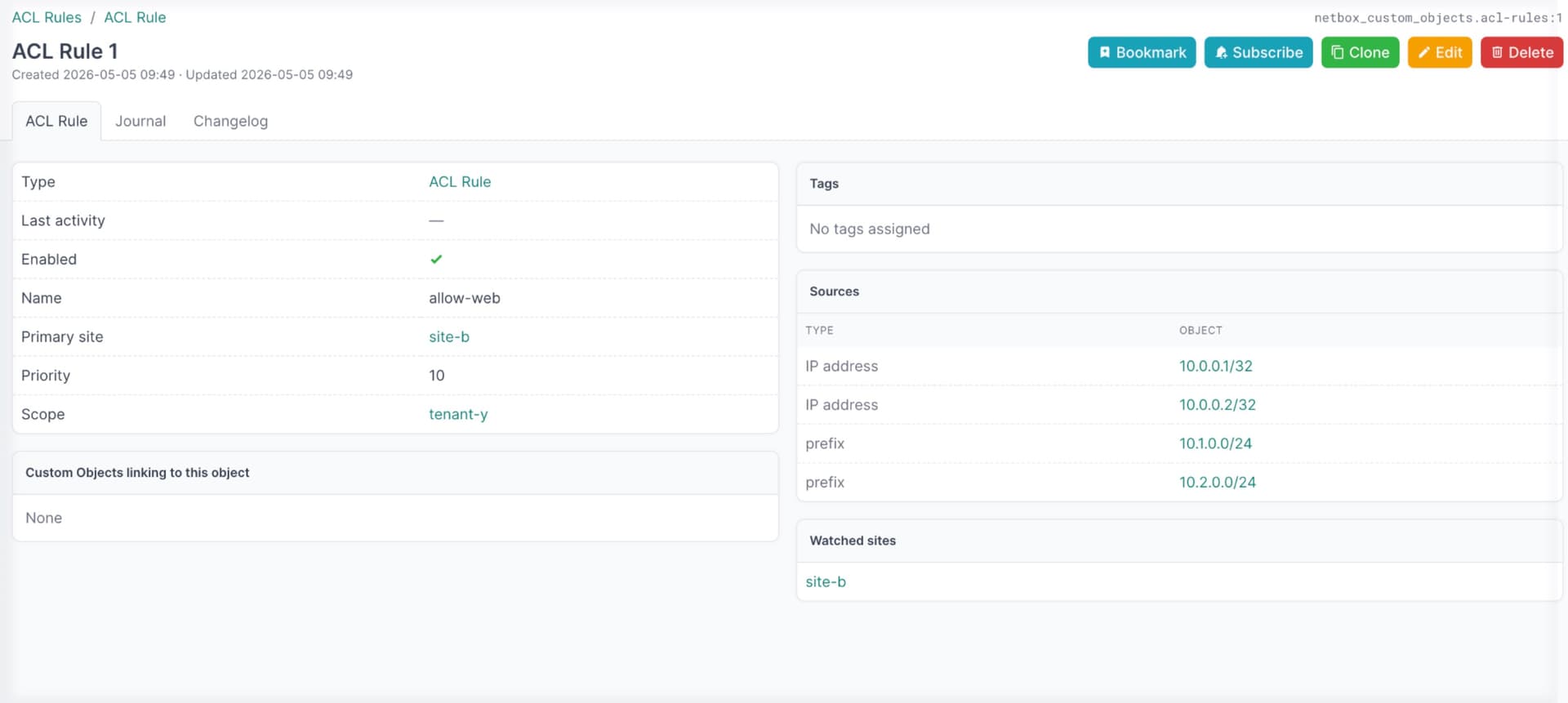Open Primary site site-b link

[x=449, y=336]
